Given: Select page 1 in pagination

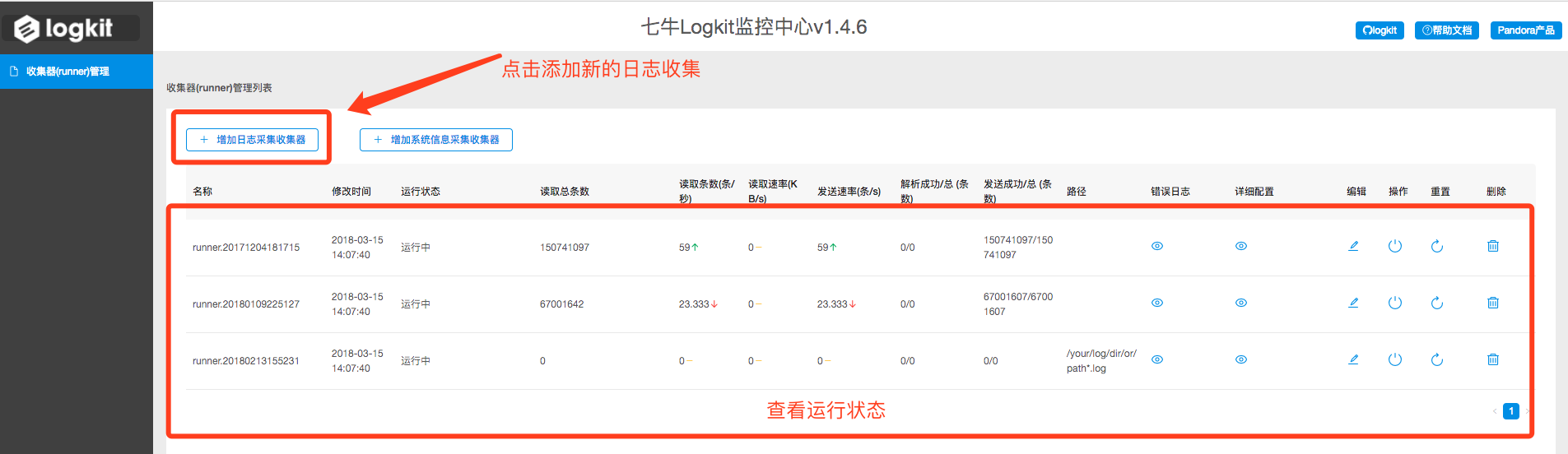Looking at the screenshot, I should point(1511,411).
